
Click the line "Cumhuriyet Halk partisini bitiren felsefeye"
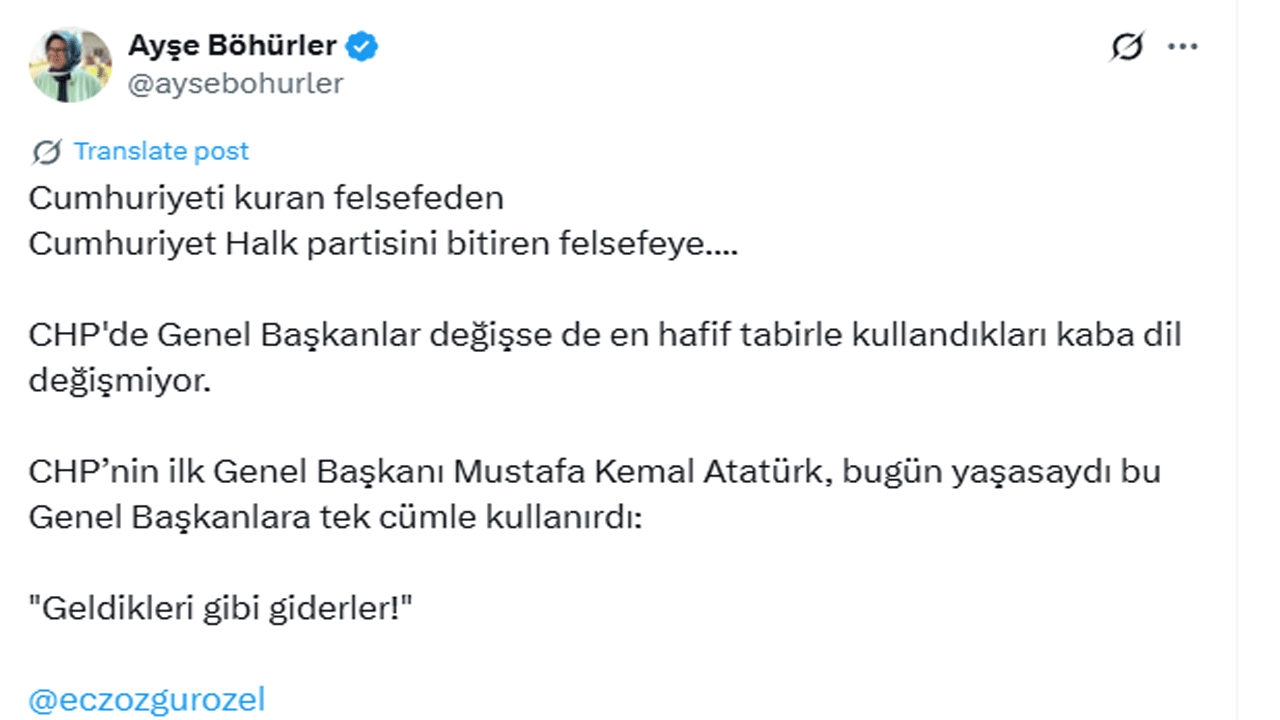pyautogui.click(x=382, y=244)
